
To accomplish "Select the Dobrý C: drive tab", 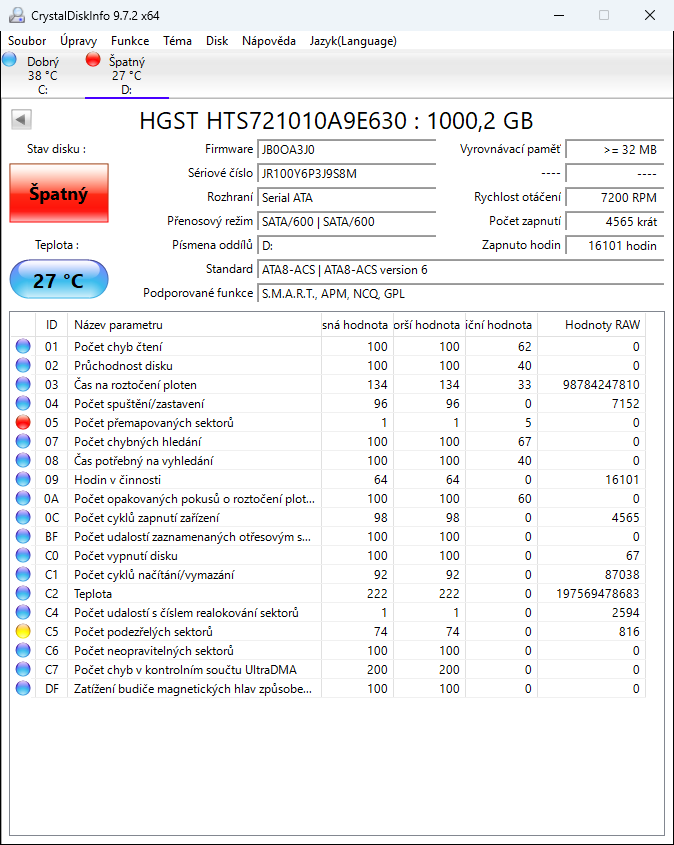I will (x=43, y=75).
